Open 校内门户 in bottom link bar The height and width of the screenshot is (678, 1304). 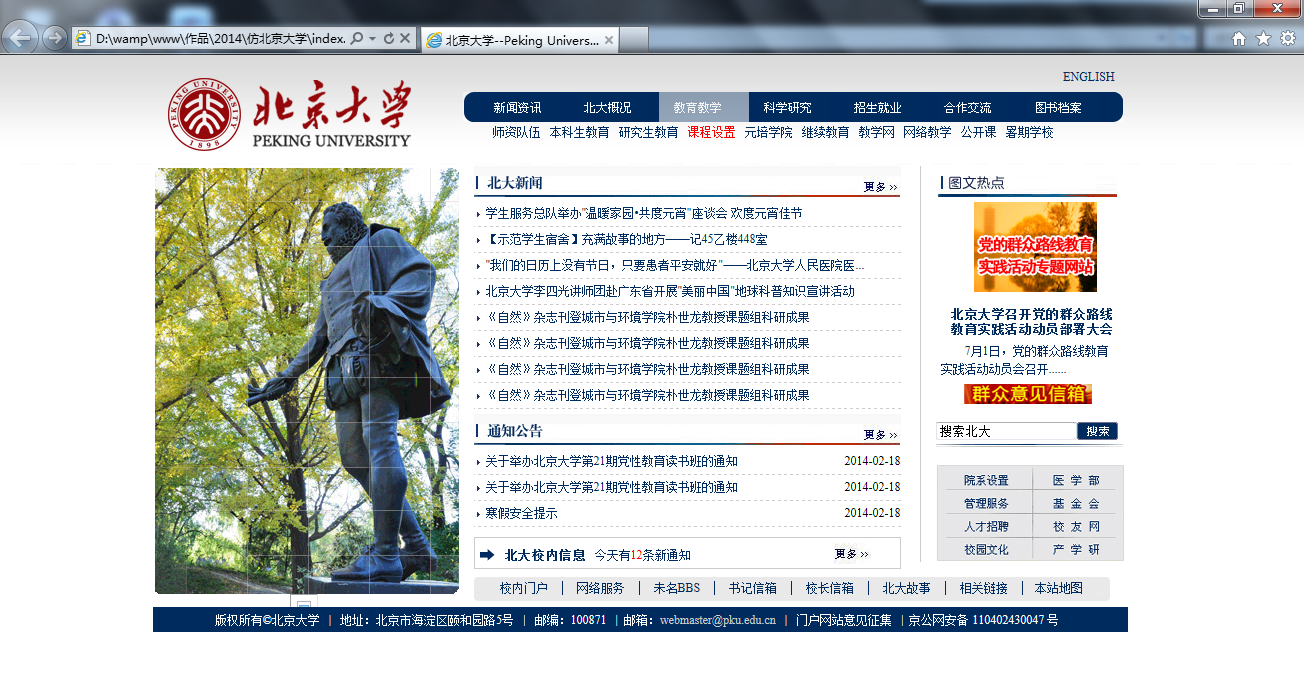pos(524,588)
